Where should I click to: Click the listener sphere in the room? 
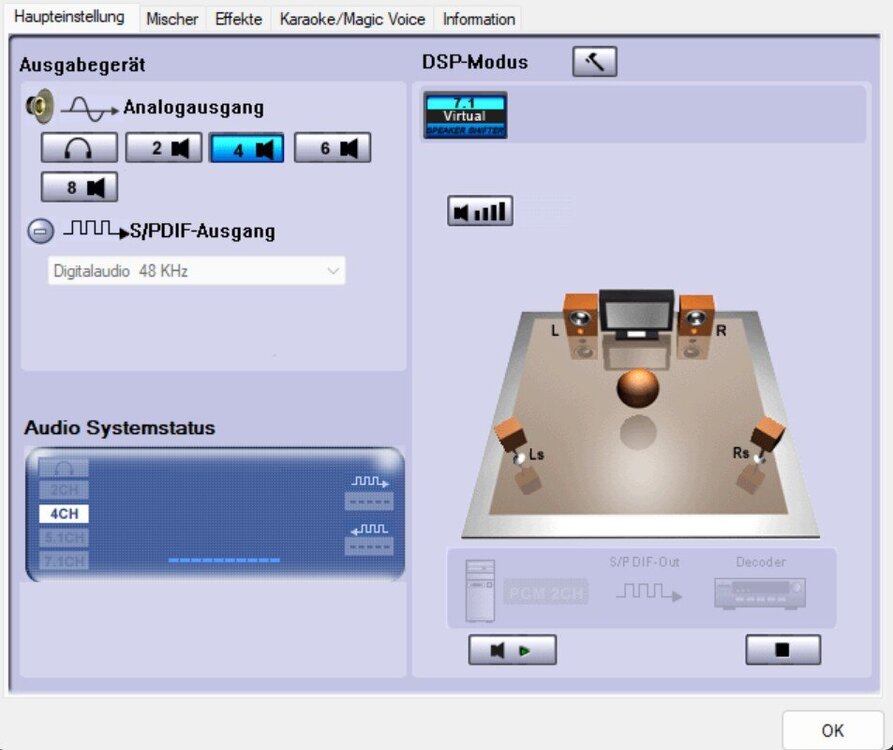tap(638, 388)
